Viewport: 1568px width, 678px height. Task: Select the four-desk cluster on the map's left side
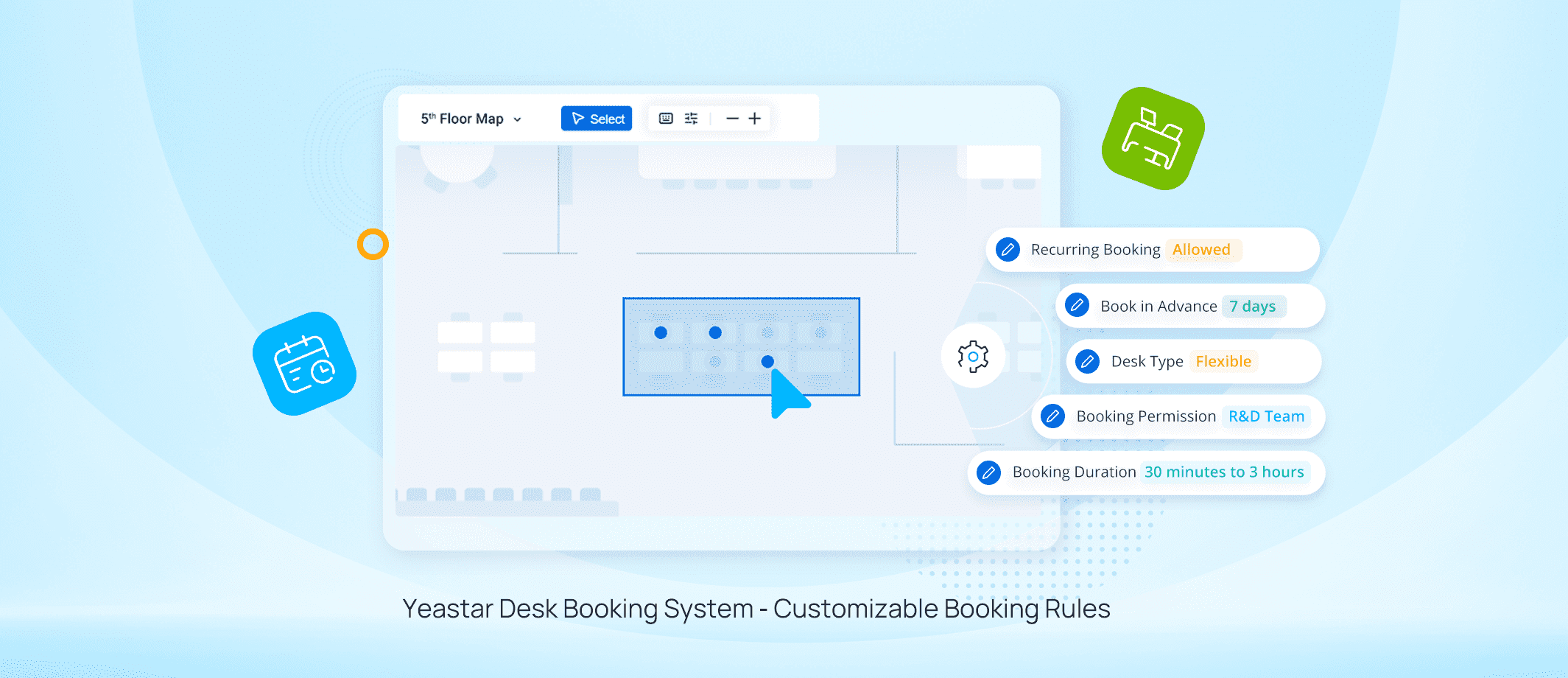pos(486,347)
